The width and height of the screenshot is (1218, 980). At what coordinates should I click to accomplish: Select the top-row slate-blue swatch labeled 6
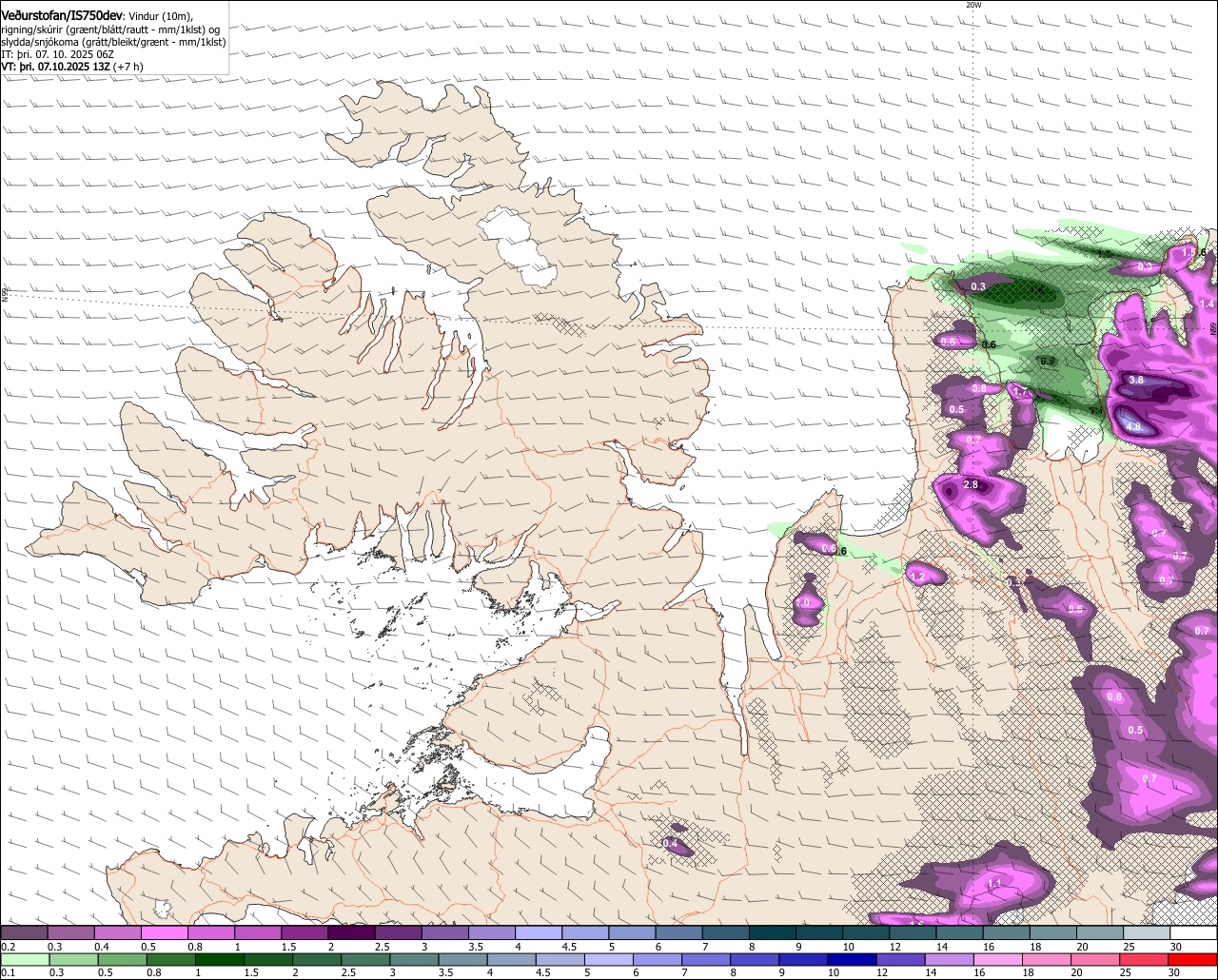(x=679, y=932)
